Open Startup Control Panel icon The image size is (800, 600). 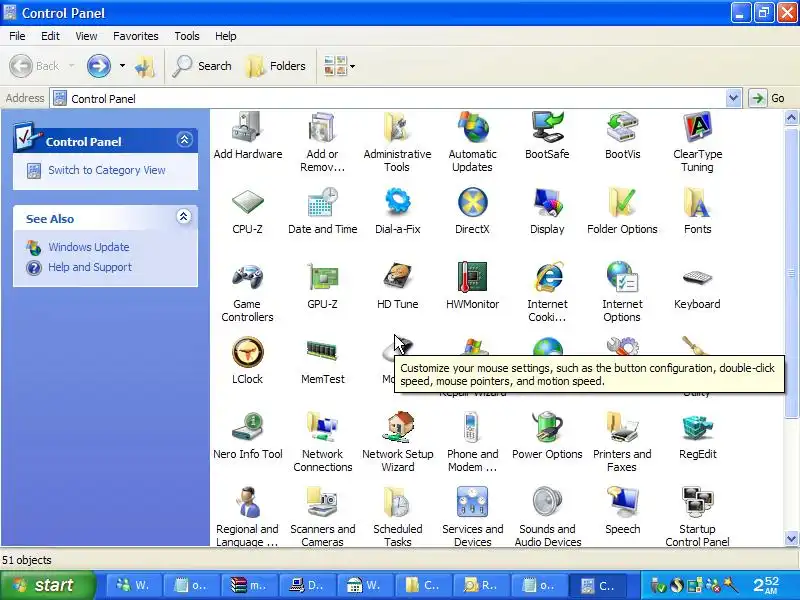[697, 516]
